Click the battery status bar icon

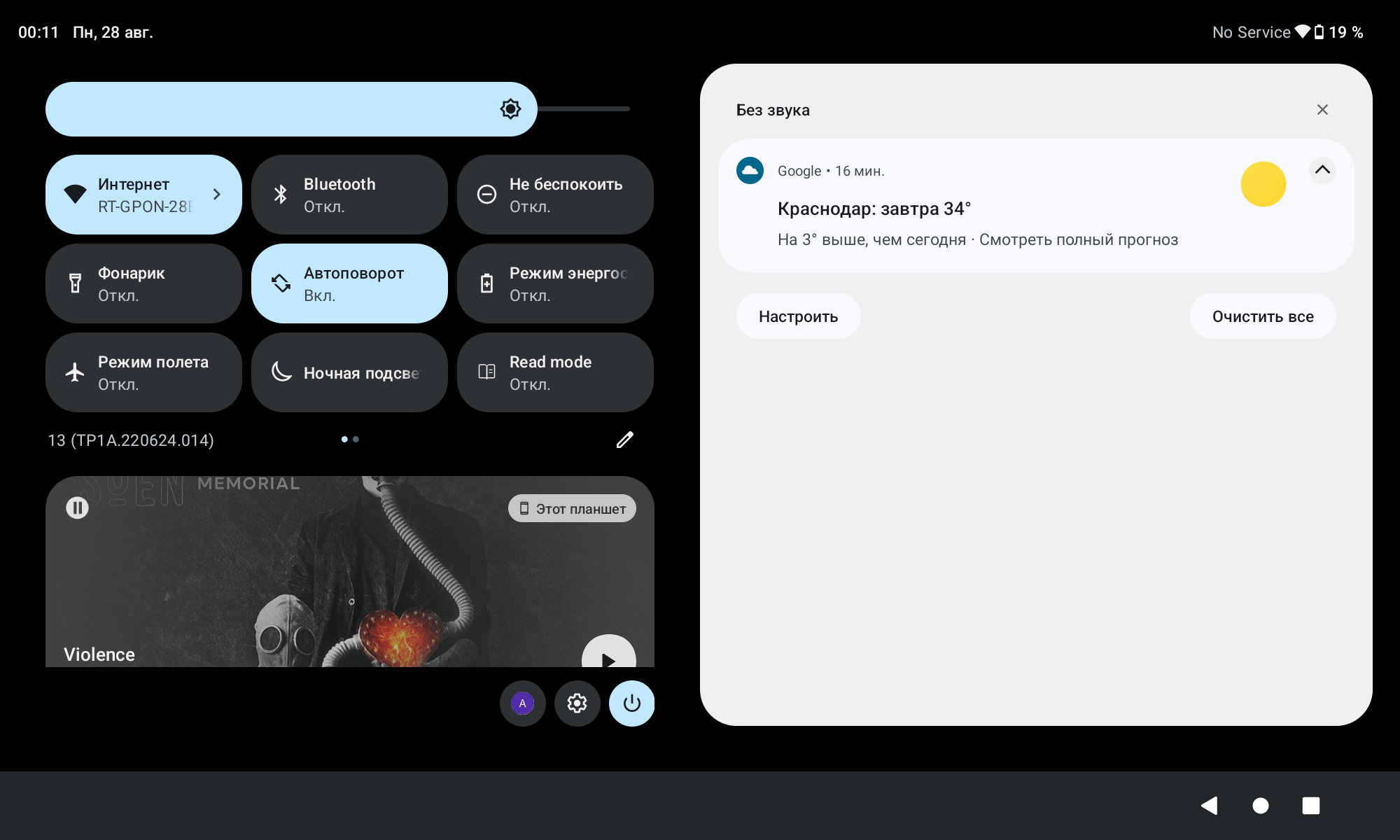pos(1319,31)
